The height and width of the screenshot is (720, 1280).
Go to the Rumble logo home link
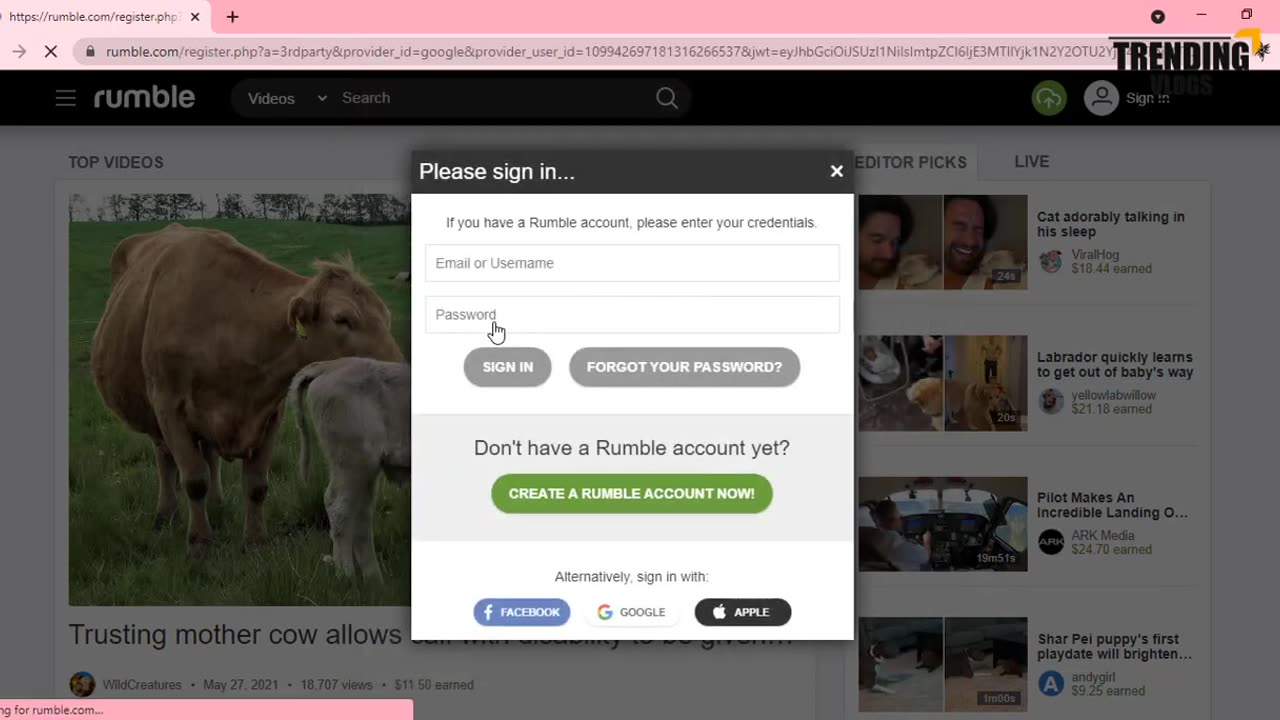[144, 97]
